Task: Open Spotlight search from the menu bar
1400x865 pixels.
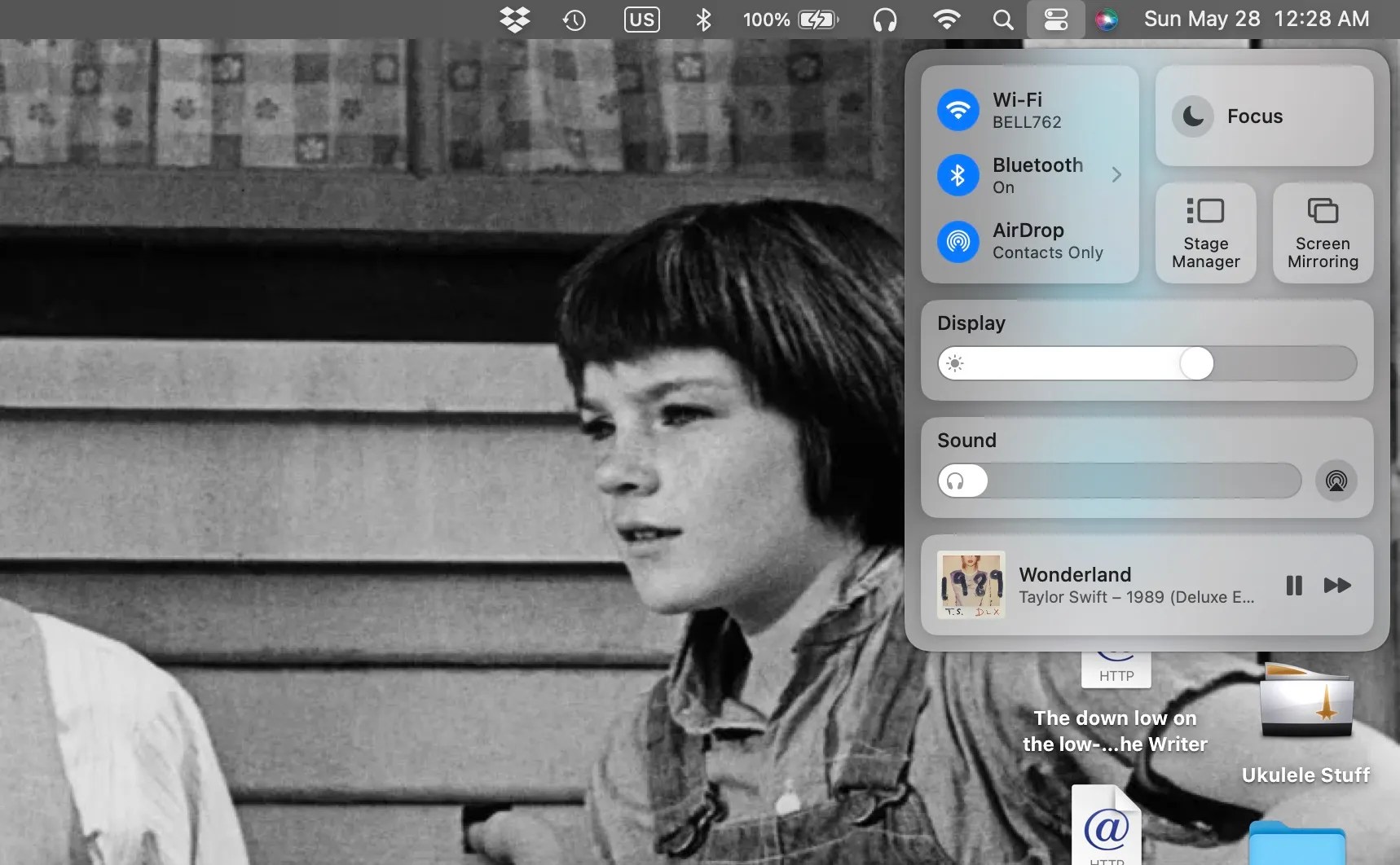Action: (x=1002, y=20)
